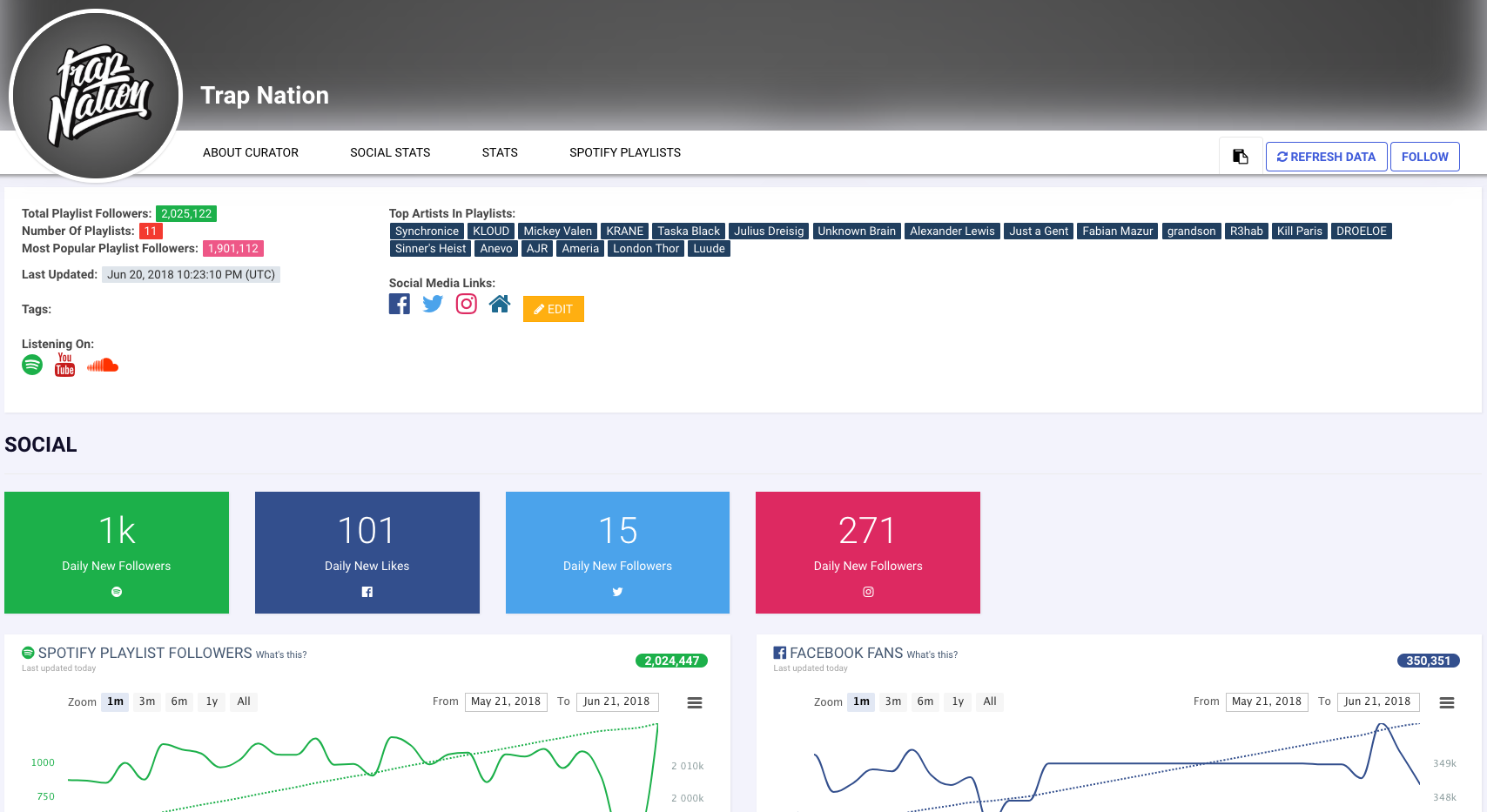Select All zoom on Facebook fans chart
Screen dimensions: 1487x812
pos(990,701)
